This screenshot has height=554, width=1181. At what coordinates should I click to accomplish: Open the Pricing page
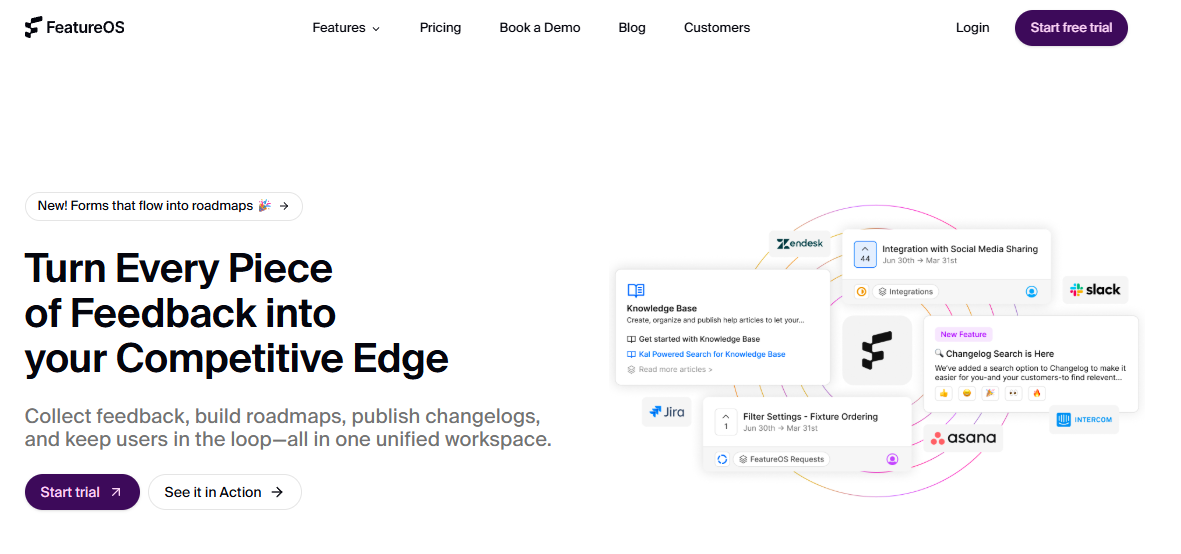(x=441, y=28)
